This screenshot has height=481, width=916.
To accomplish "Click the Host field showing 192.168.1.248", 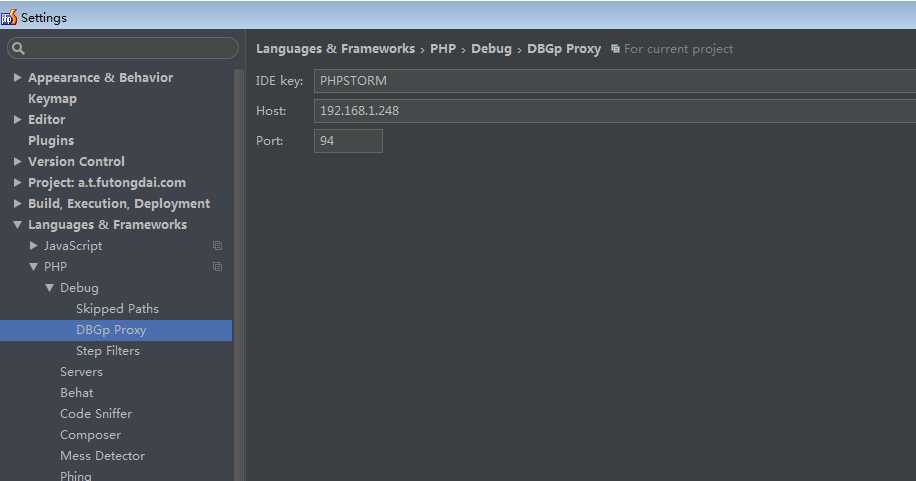I will pyautogui.click(x=615, y=110).
